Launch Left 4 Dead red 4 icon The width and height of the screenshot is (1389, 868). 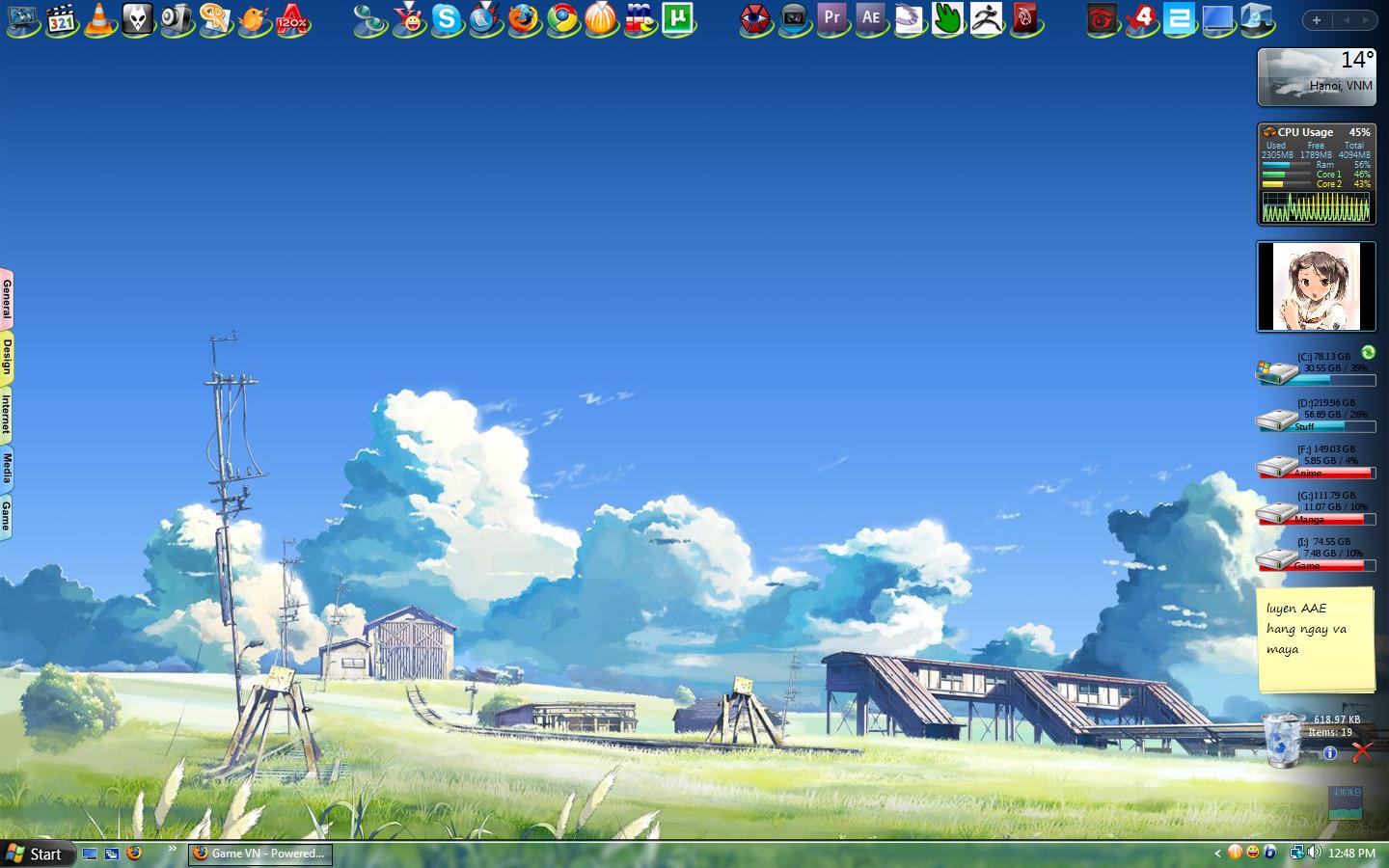(1141, 19)
